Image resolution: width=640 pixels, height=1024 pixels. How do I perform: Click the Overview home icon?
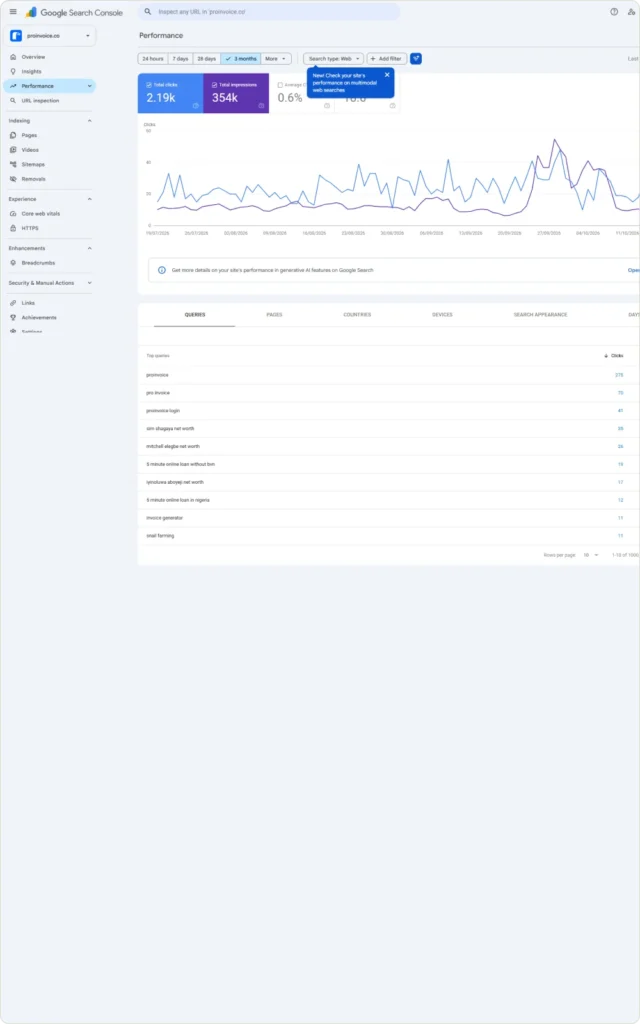coord(13,57)
